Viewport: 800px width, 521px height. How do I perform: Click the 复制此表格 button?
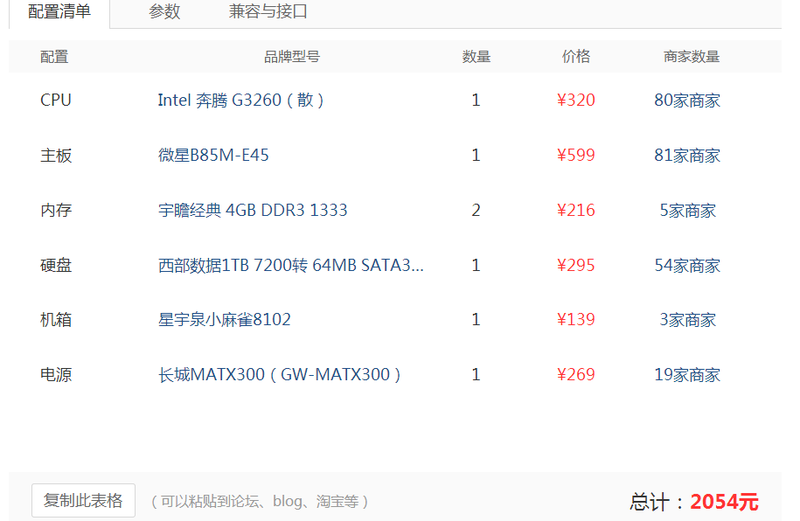83,501
